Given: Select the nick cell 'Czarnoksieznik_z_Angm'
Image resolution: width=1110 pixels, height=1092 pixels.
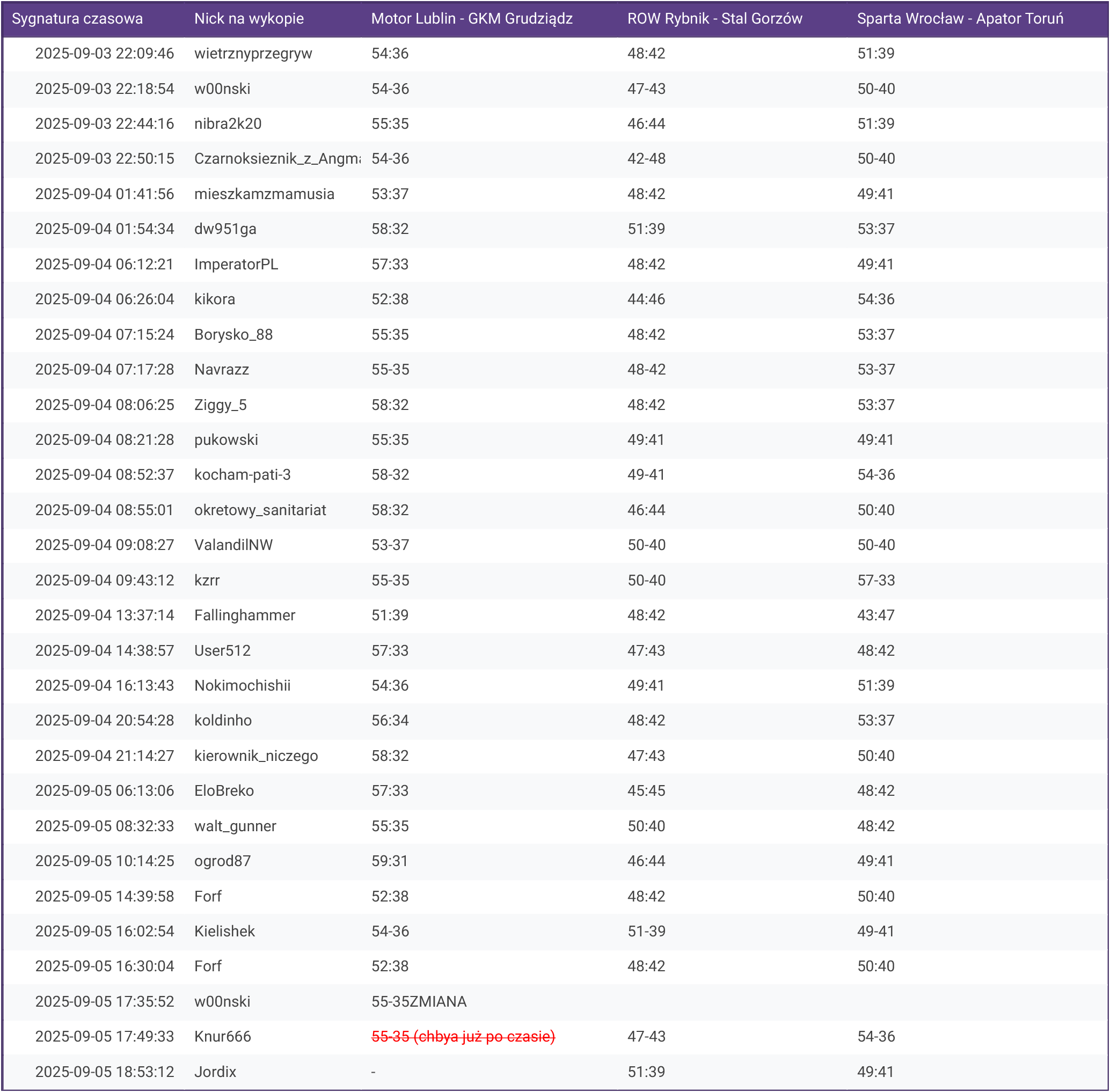Looking at the screenshot, I should point(277,159).
